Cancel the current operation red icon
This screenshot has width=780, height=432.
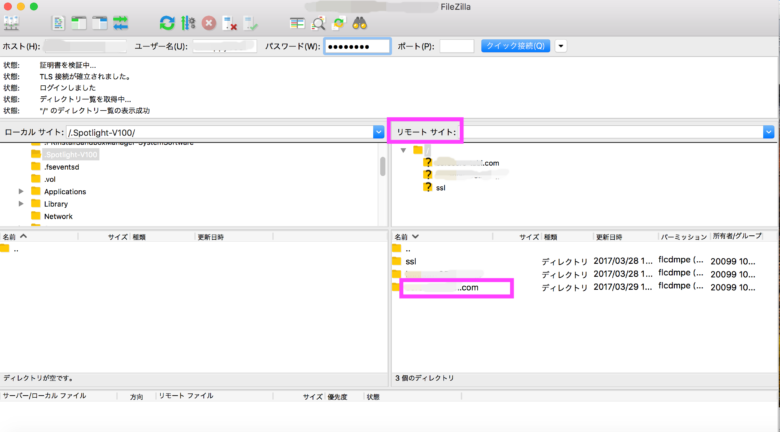point(209,23)
